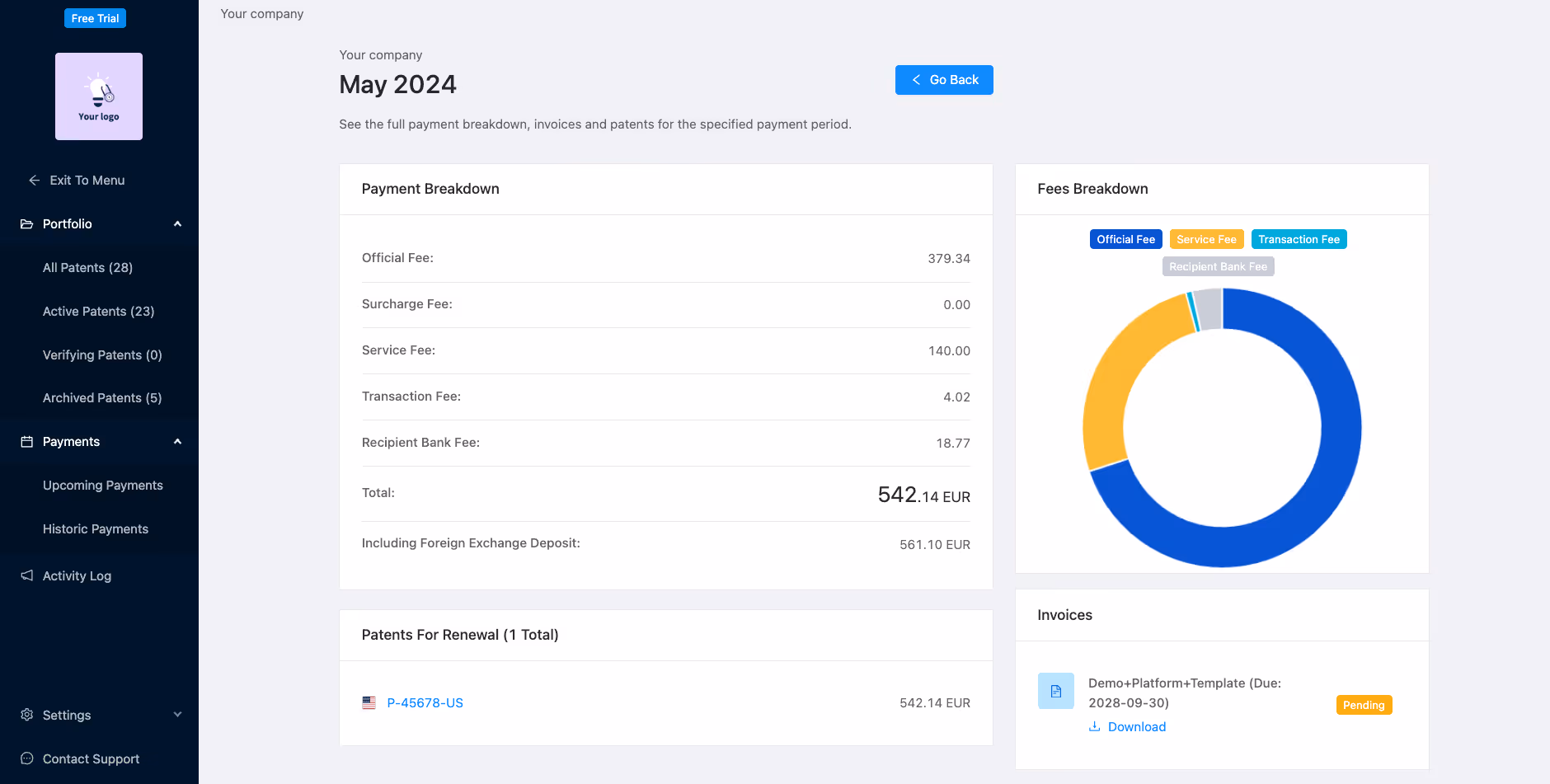The height and width of the screenshot is (784, 1550).
Task: Toggle the Recipient Bank Fee legend chip
Action: pos(1219,266)
